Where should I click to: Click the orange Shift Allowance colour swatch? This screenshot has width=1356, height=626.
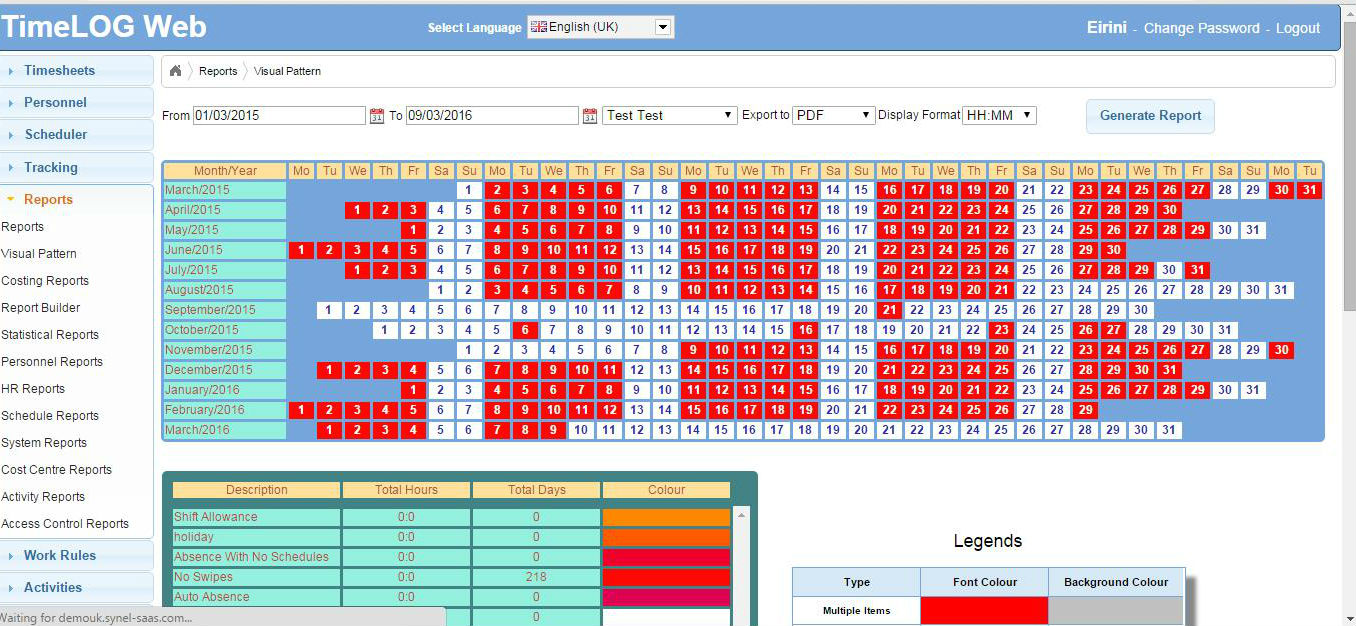666,517
